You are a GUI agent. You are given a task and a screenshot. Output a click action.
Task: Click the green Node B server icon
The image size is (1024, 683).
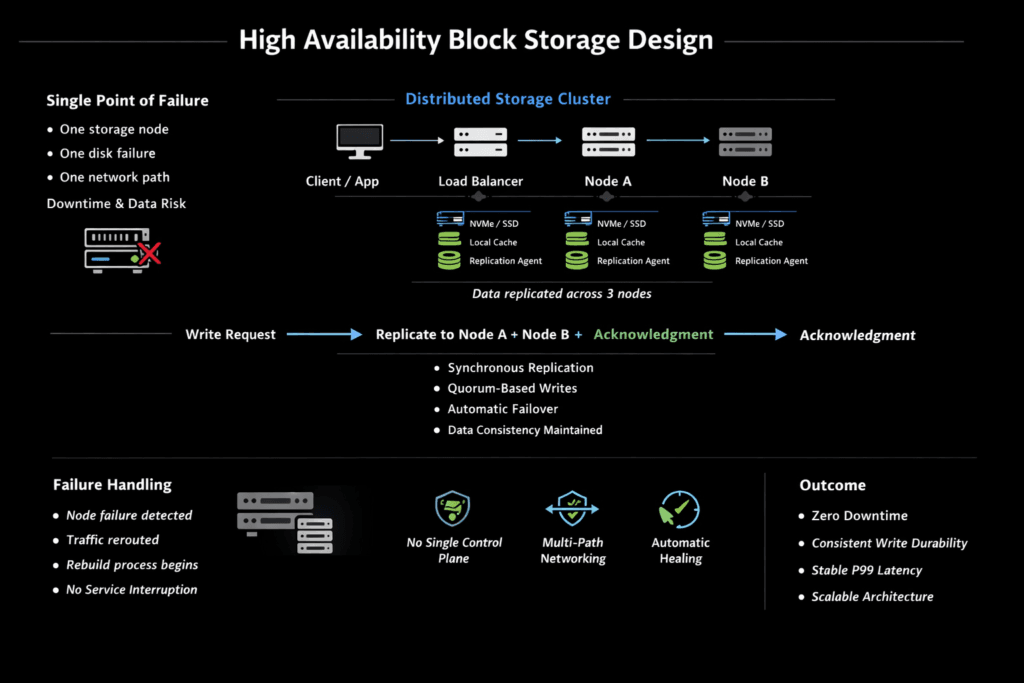(745, 142)
